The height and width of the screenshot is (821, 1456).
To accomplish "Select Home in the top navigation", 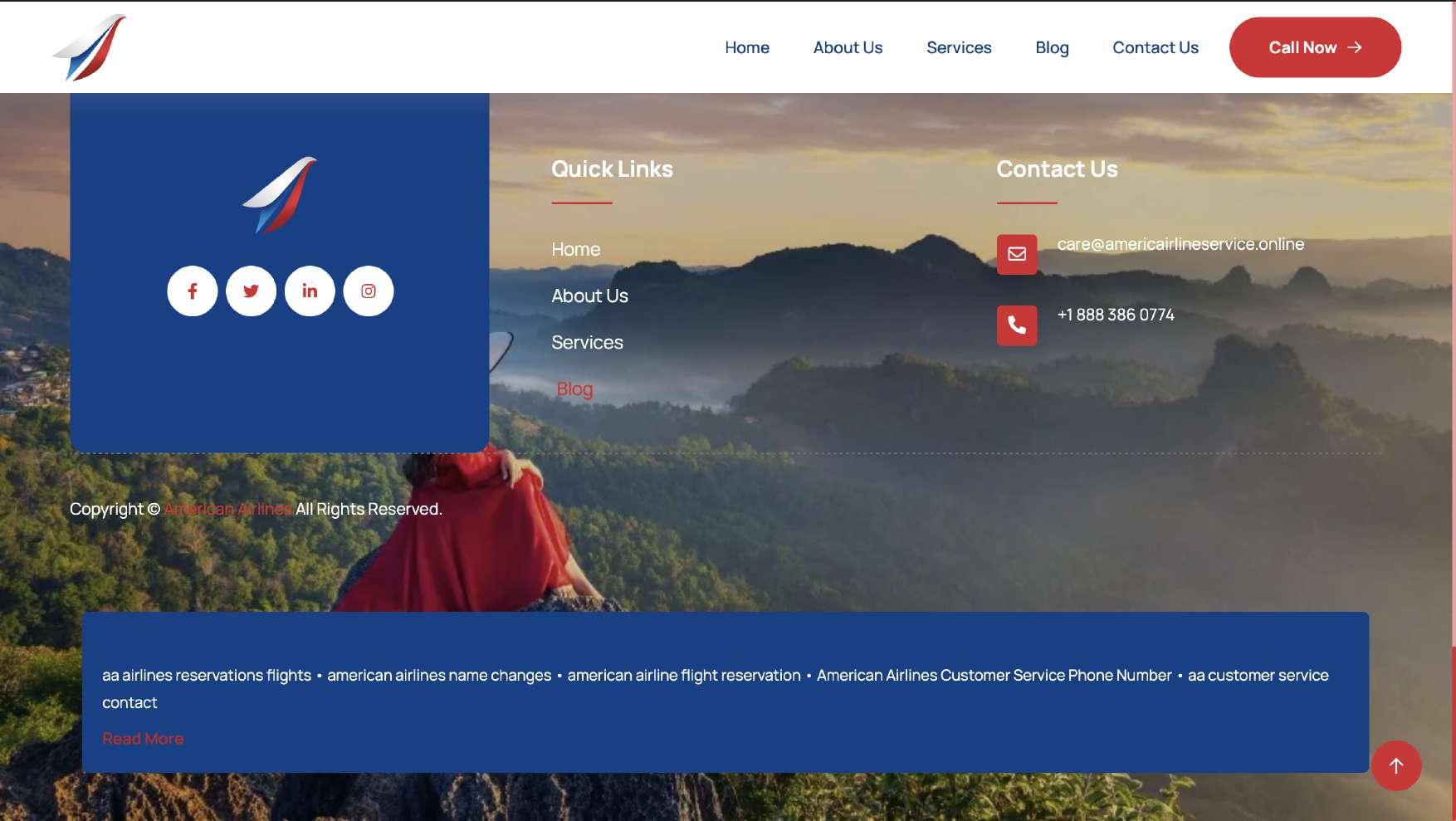I will click(x=747, y=47).
